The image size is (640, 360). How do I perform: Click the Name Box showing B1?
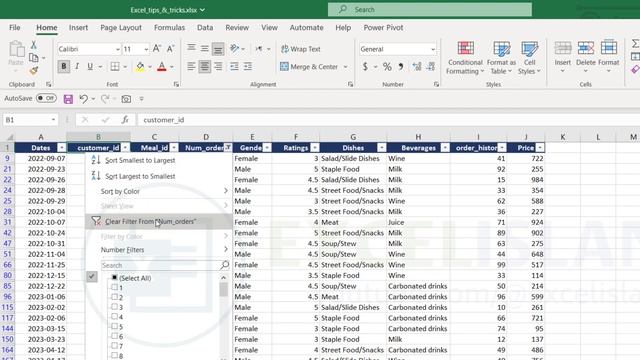click(30, 120)
